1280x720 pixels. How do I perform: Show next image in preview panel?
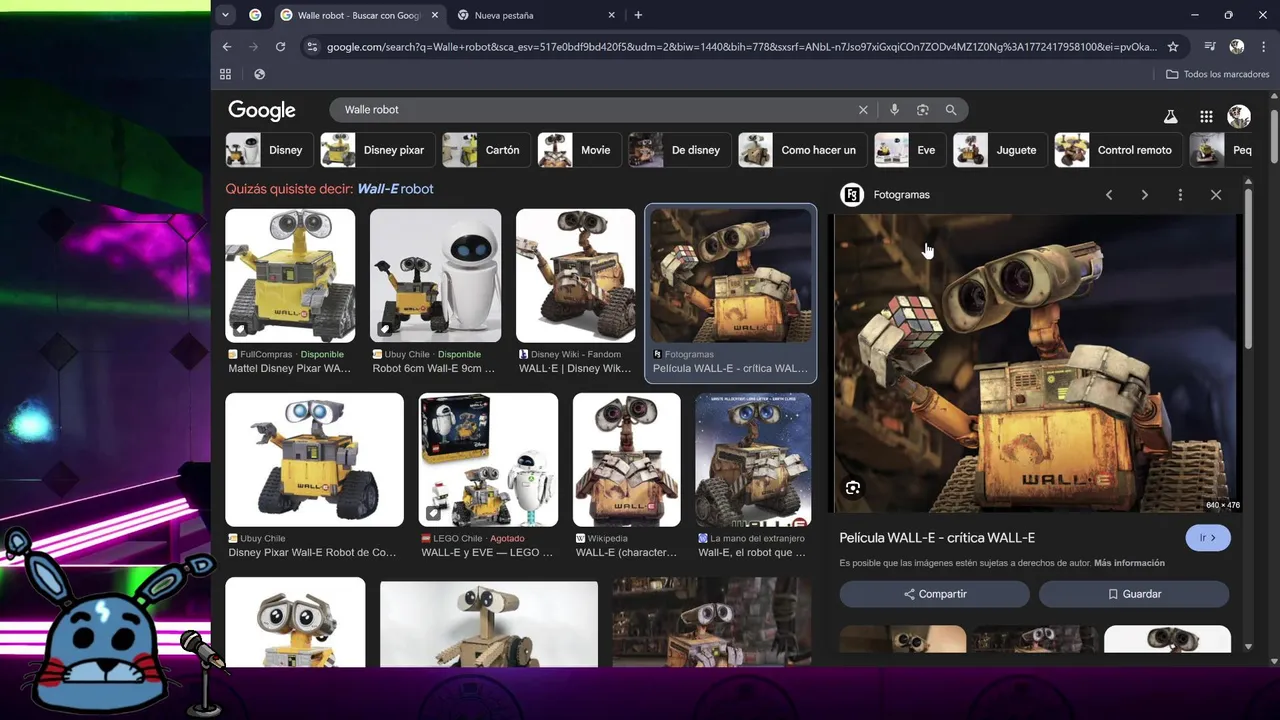click(1145, 195)
